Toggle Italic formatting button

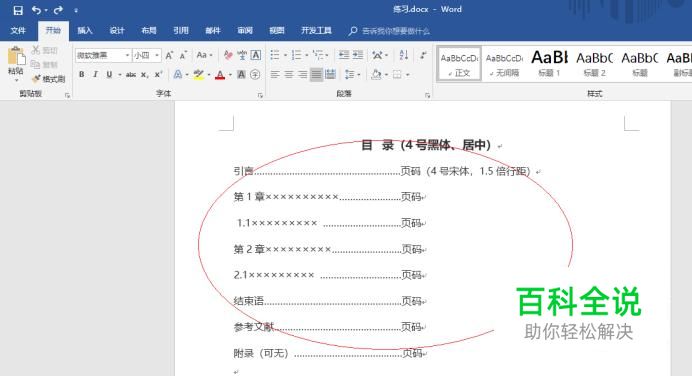tap(95, 75)
